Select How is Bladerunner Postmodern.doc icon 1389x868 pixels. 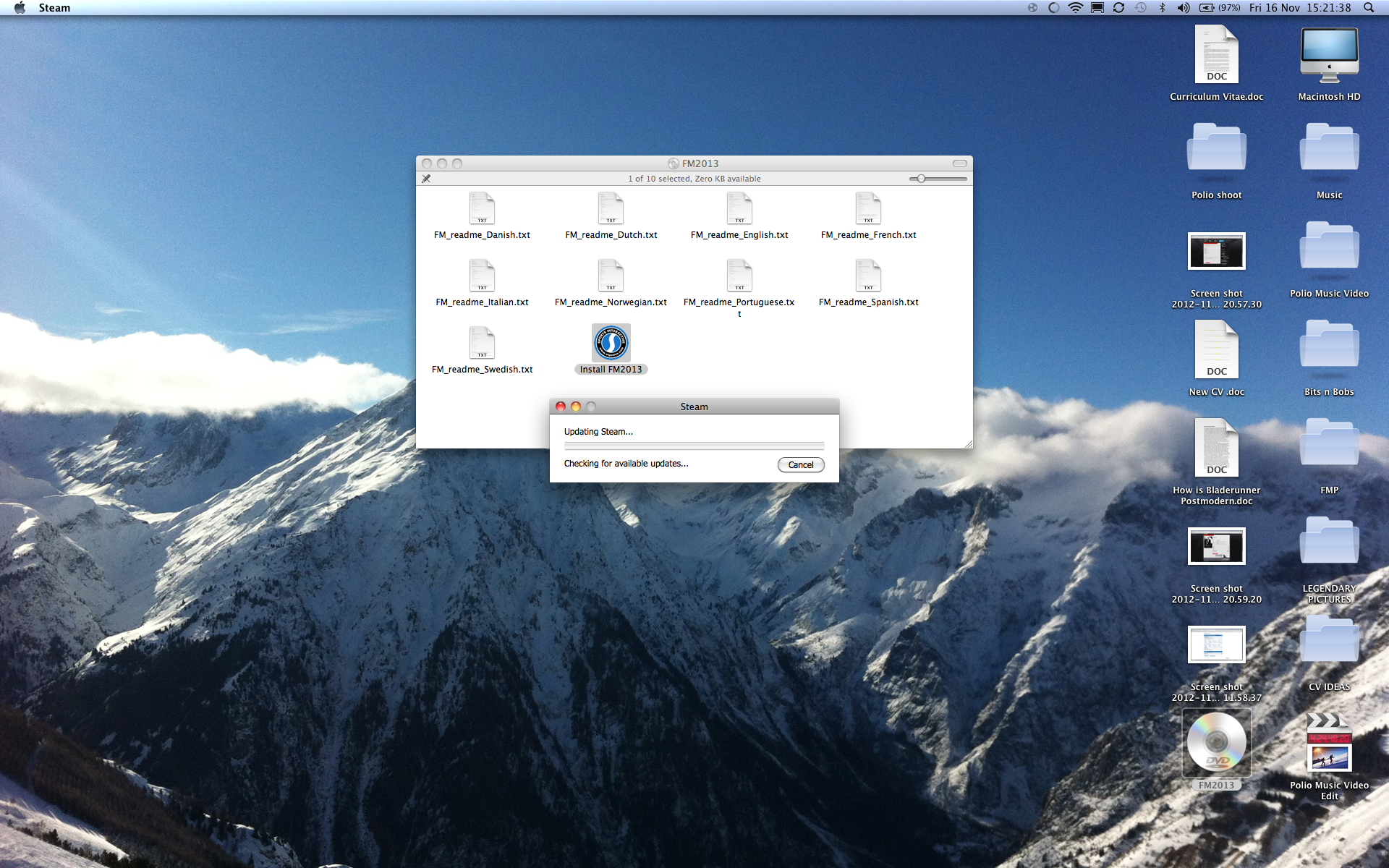coord(1217,448)
